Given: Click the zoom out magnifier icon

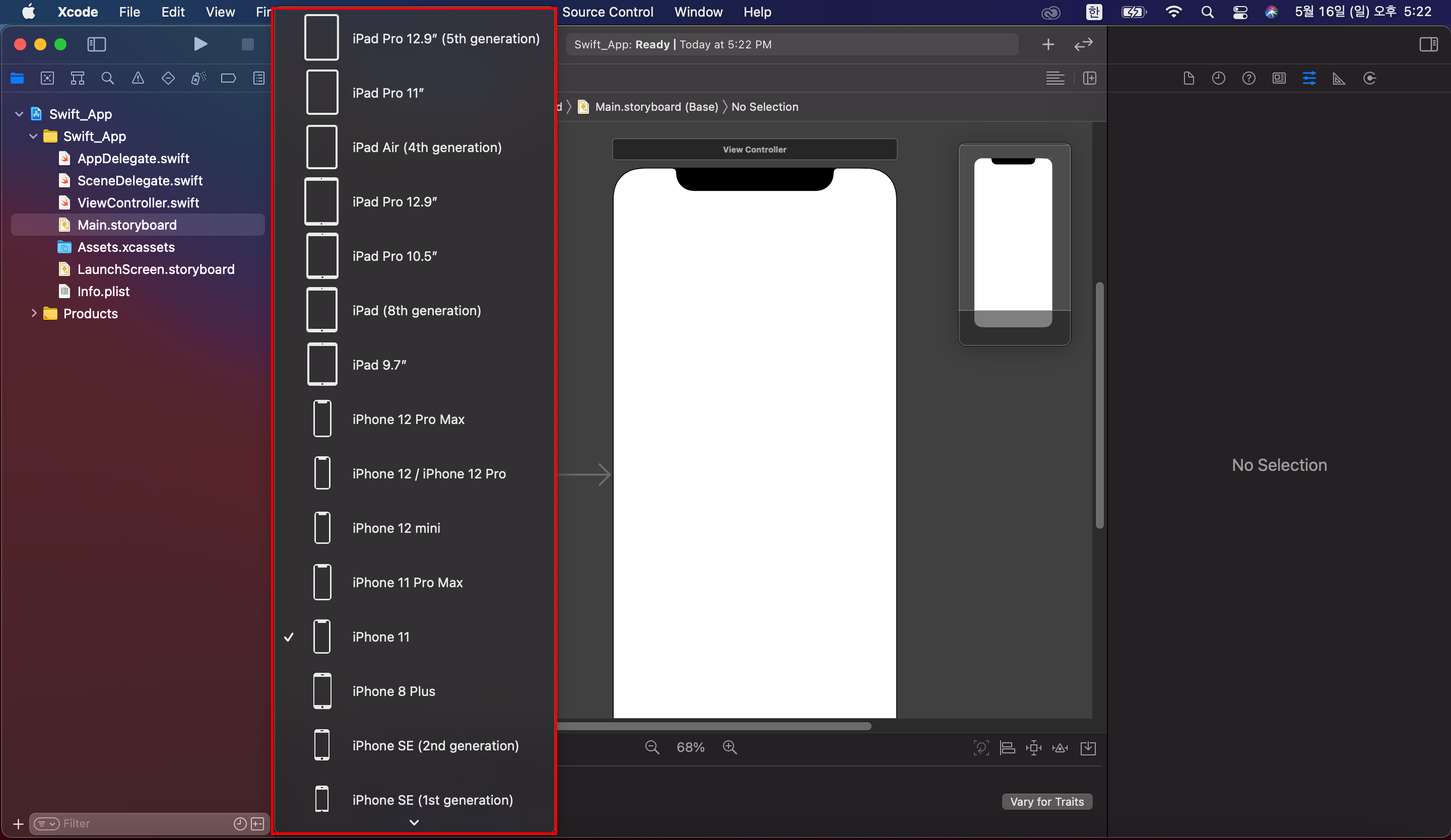Looking at the screenshot, I should point(652,747).
